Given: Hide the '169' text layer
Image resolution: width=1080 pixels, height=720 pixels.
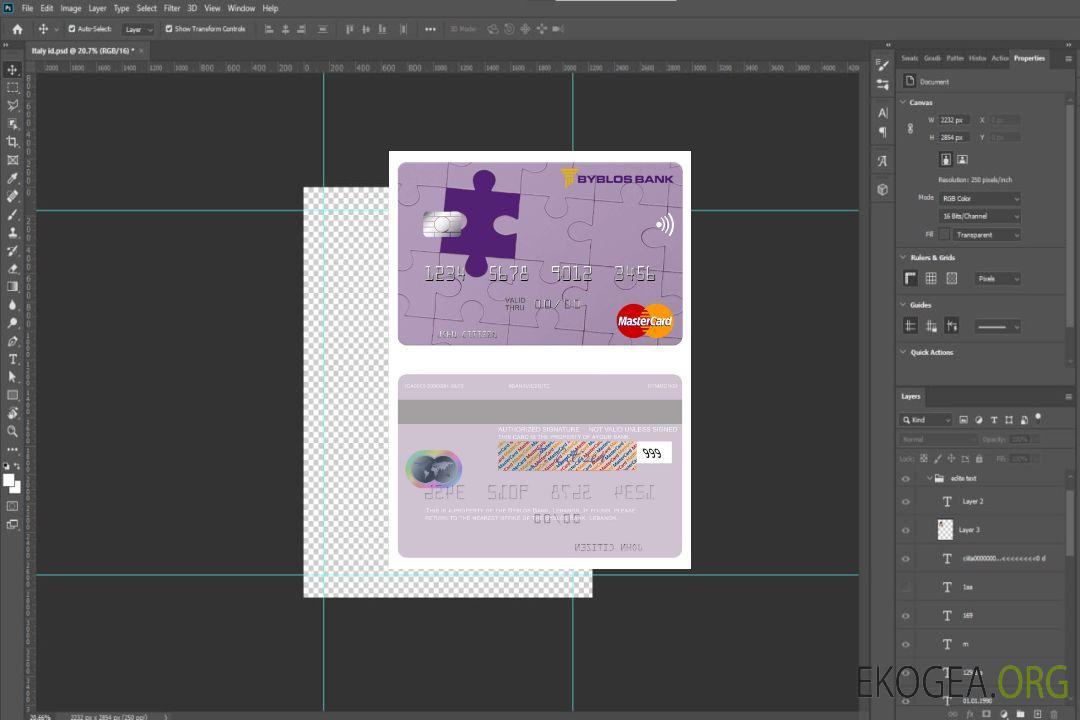Looking at the screenshot, I should click(906, 617).
